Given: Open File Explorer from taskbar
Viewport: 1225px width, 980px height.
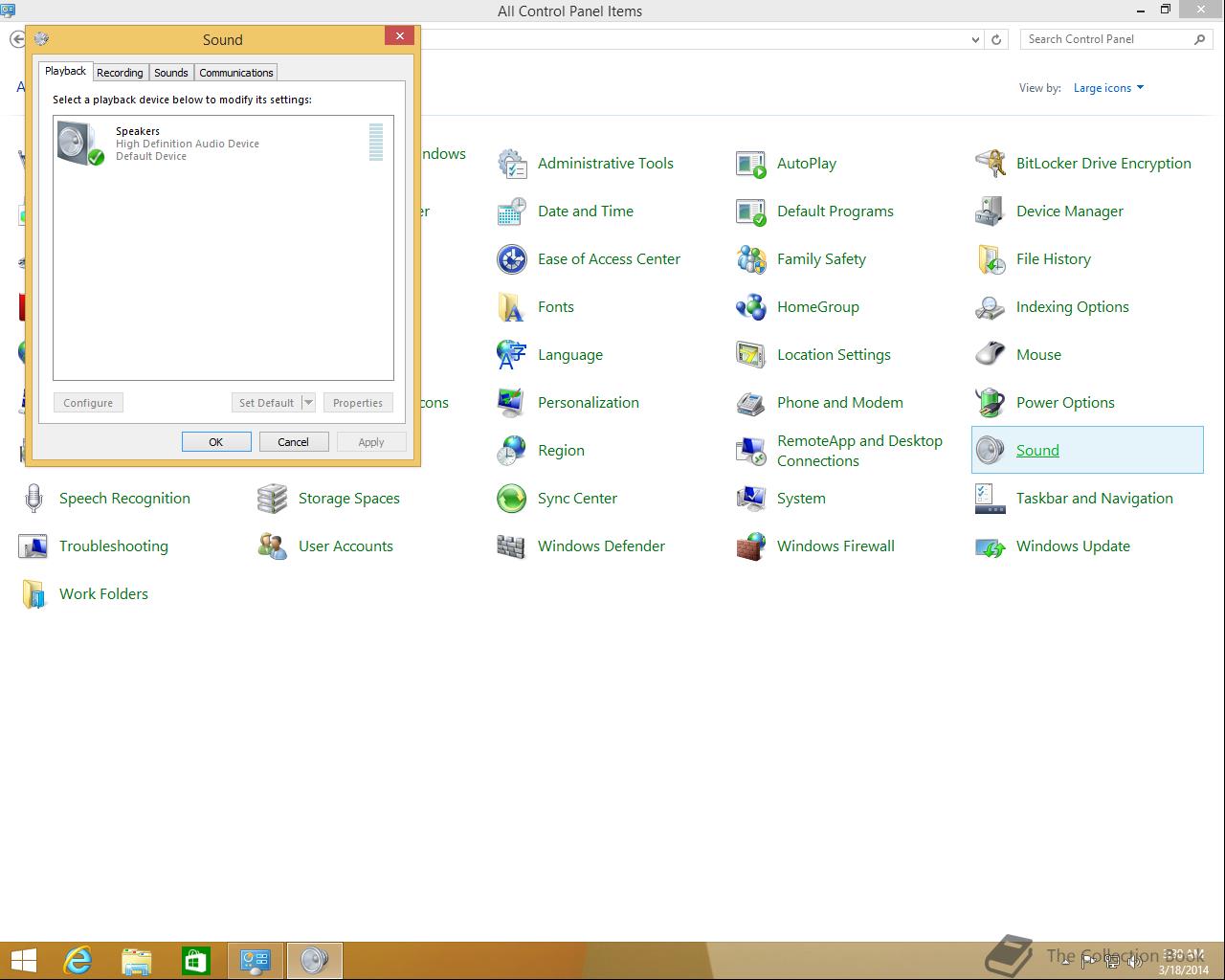Looking at the screenshot, I should pyautogui.click(x=137, y=960).
